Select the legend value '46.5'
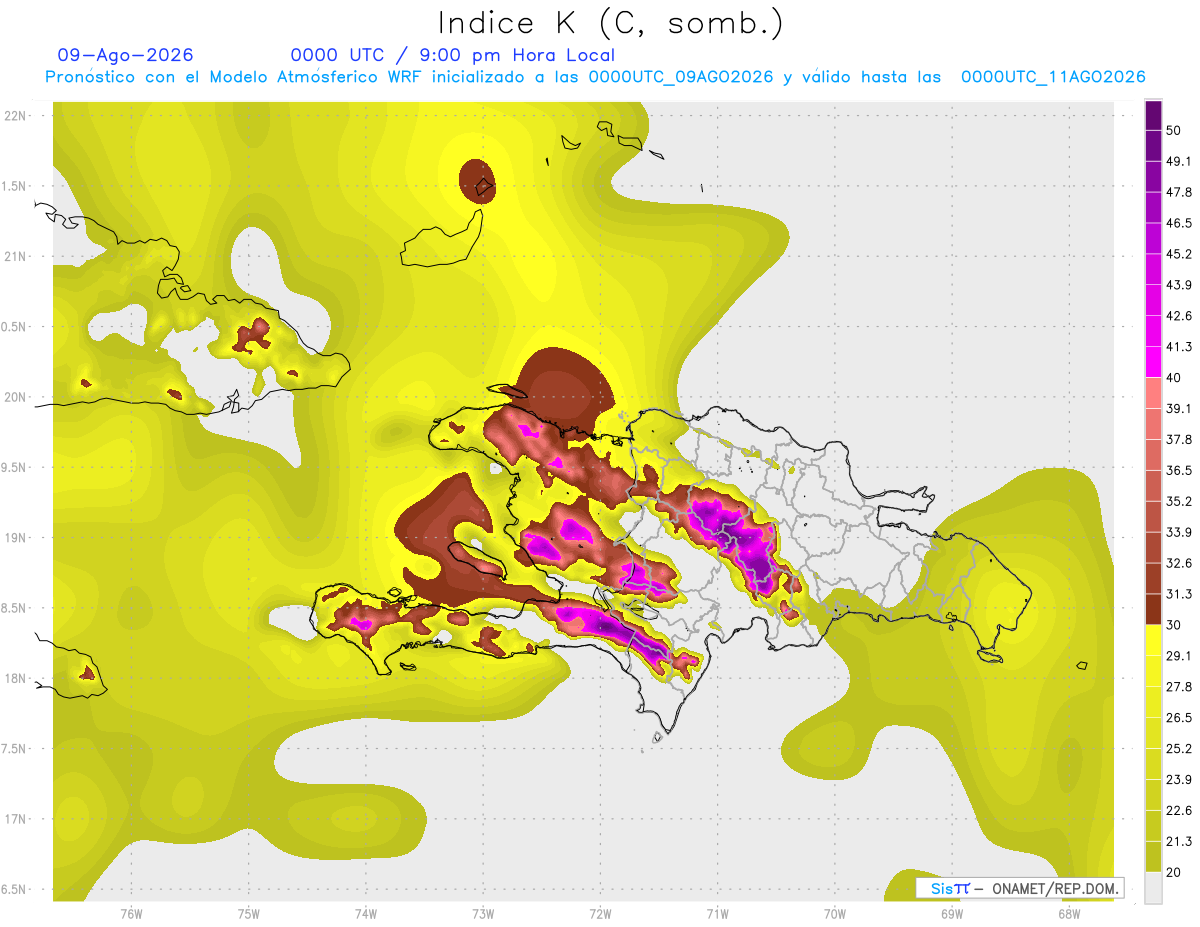 click(1179, 223)
